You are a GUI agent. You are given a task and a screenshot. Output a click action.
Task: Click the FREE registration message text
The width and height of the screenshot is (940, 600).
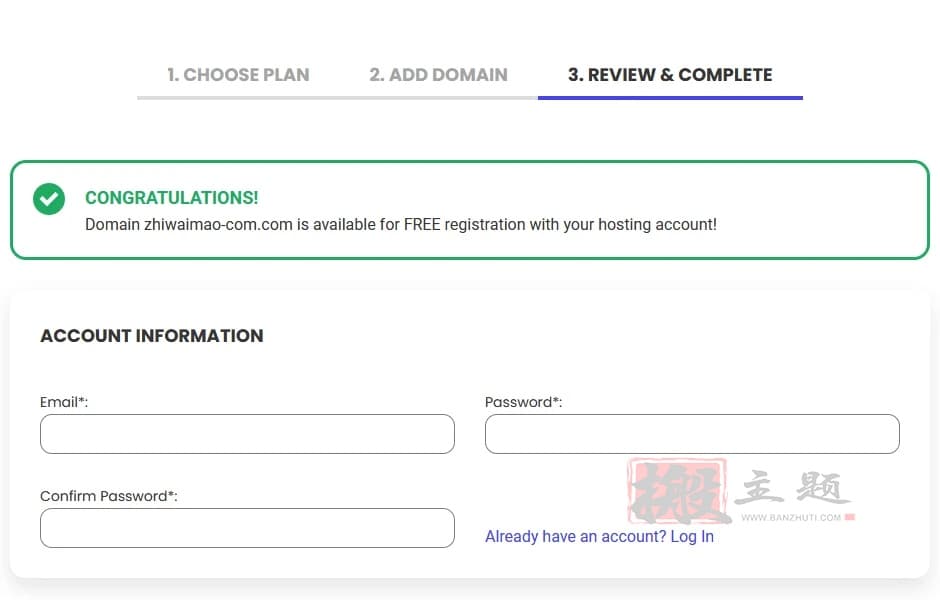point(401,225)
